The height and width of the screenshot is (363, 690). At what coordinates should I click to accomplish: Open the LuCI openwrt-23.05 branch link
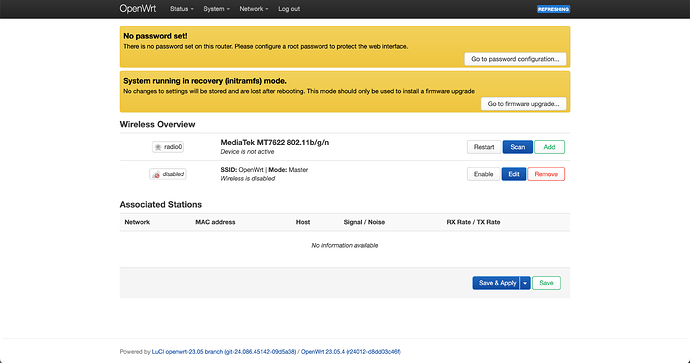[224, 352]
